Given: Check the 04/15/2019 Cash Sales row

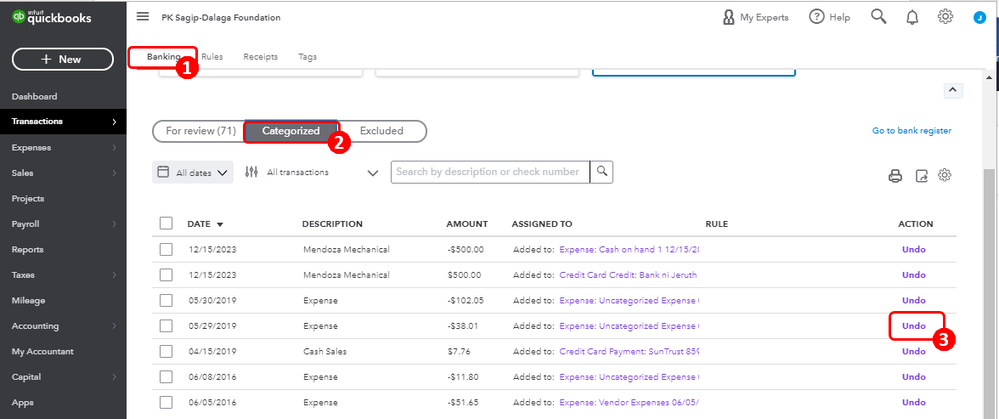Looking at the screenshot, I should pos(166,352).
